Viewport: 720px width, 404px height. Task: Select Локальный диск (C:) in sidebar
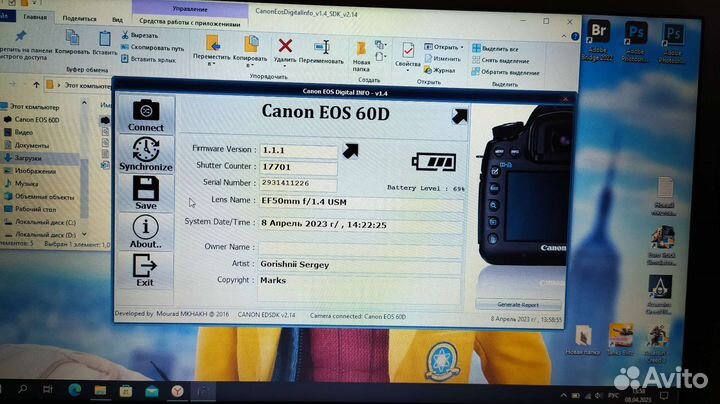pos(40,222)
